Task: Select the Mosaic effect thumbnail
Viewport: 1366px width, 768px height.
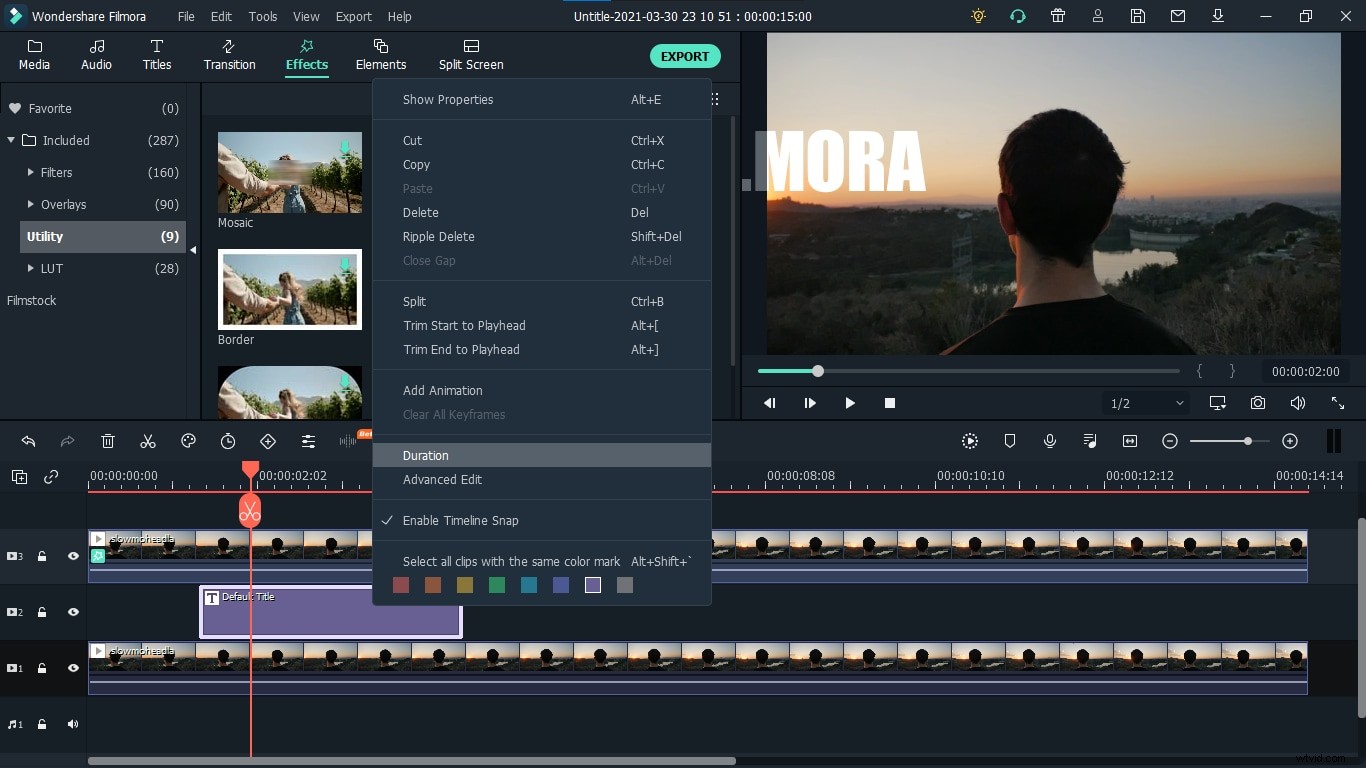Action: point(290,172)
